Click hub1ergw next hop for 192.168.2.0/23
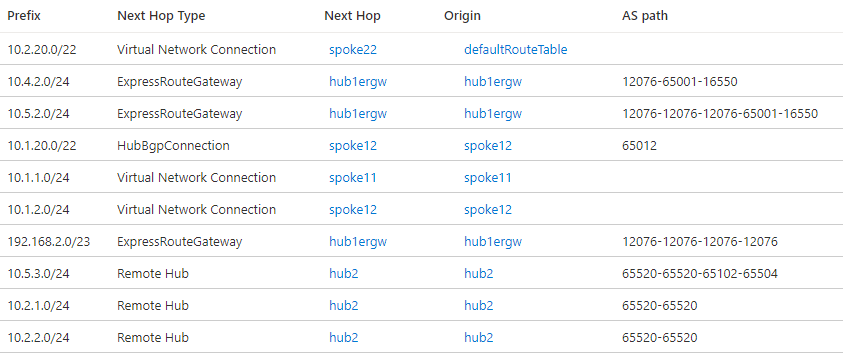The image size is (843, 363). (358, 241)
